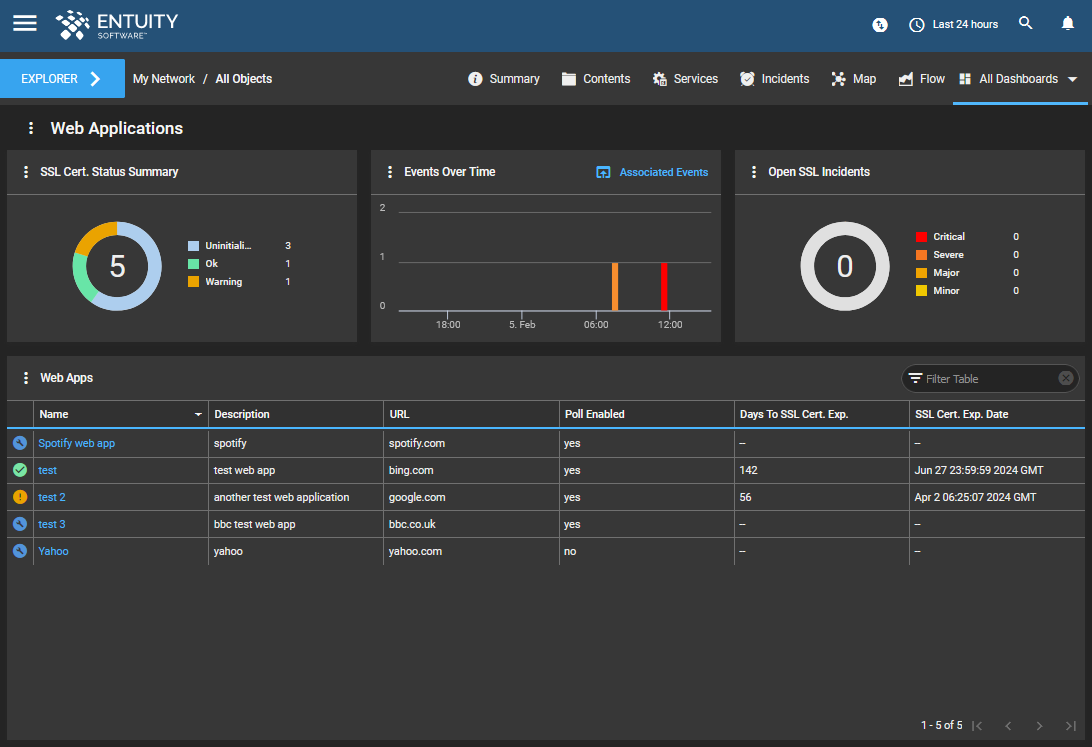
Task: Open the notifications bell
Action: (x=1068, y=24)
